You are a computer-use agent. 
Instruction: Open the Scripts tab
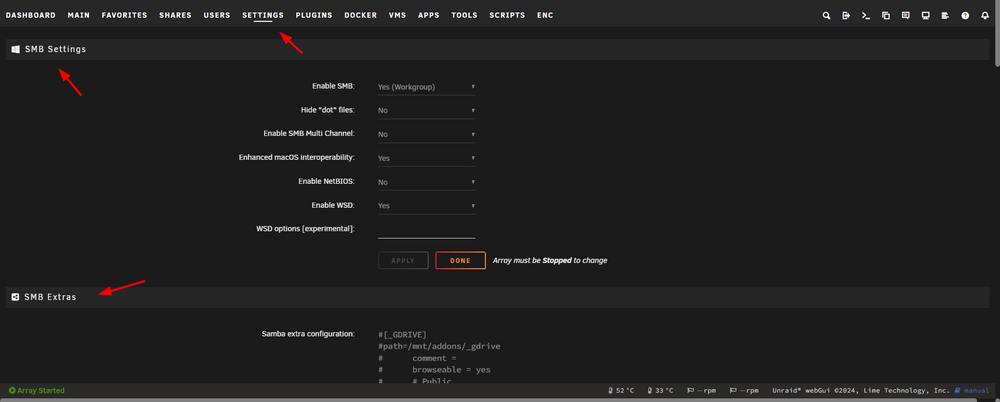pyautogui.click(x=507, y=15)
